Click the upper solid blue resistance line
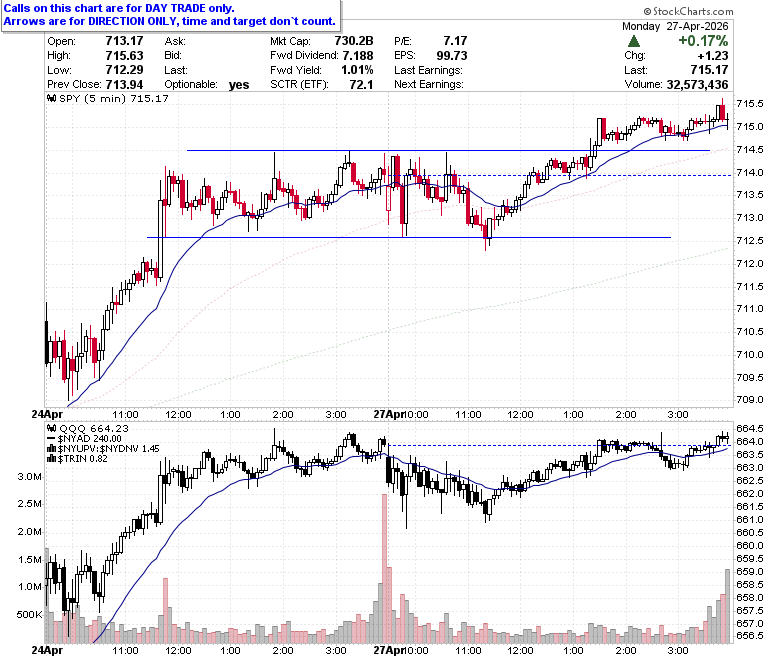 (448, 150)
